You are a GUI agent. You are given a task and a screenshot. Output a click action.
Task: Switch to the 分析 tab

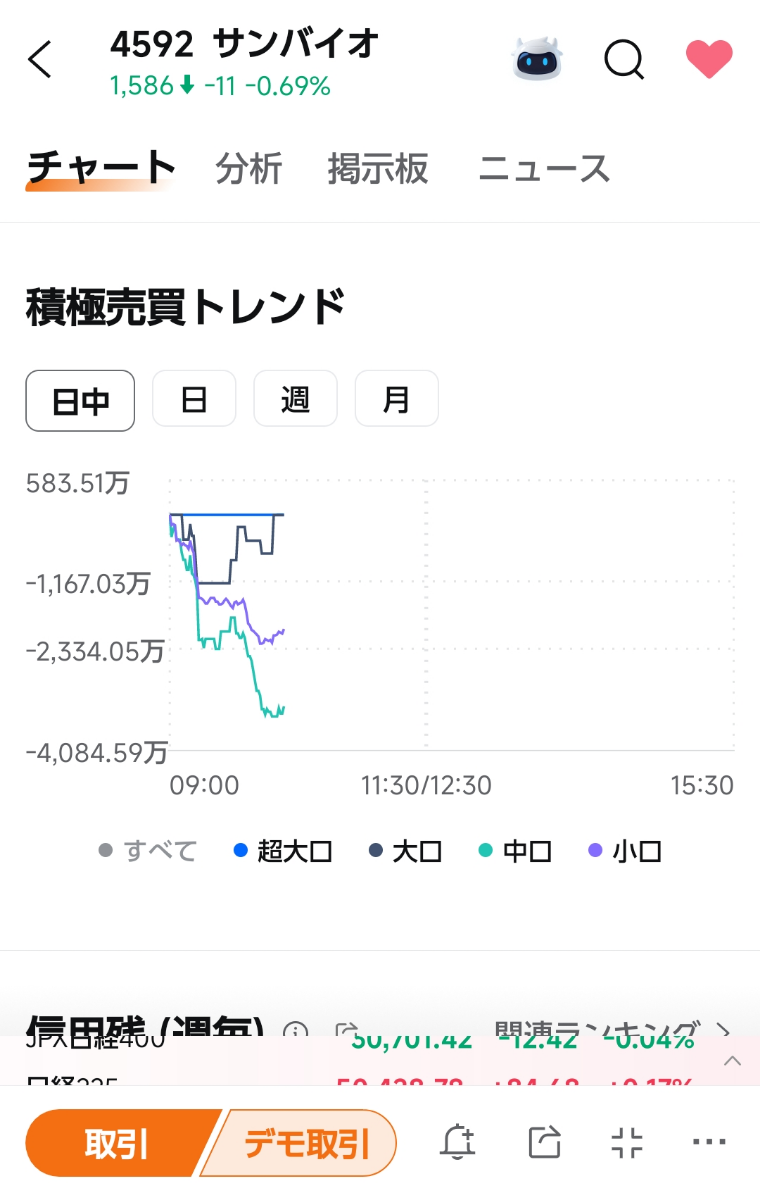click(x=246, y=169)
